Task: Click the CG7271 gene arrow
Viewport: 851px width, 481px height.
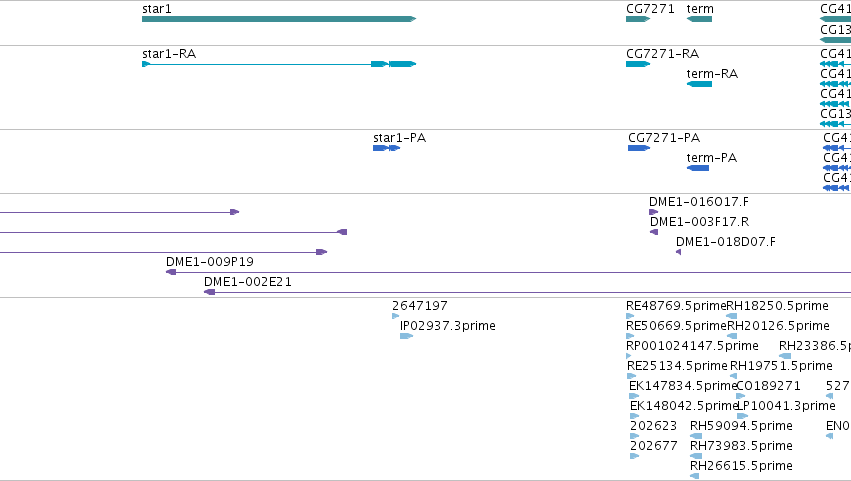Action: click(x=638, y=19)
